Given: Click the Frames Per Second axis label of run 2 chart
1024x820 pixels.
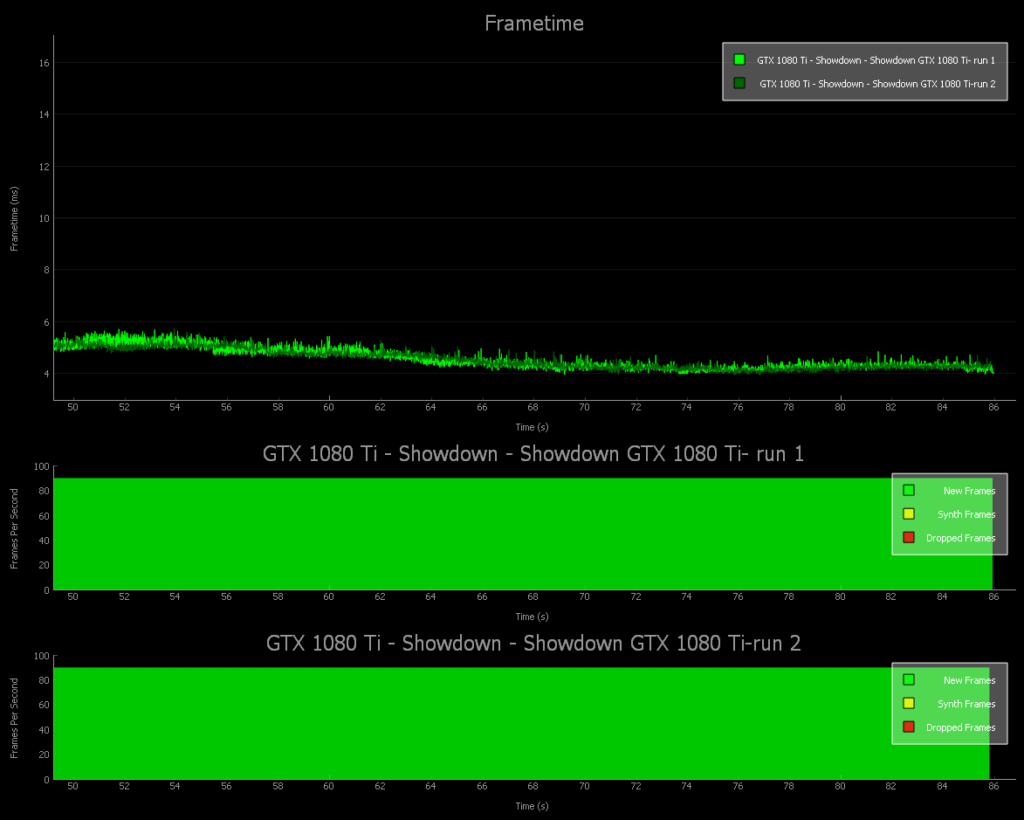Looking at the screenshot, I should click(x=14, y=717).
